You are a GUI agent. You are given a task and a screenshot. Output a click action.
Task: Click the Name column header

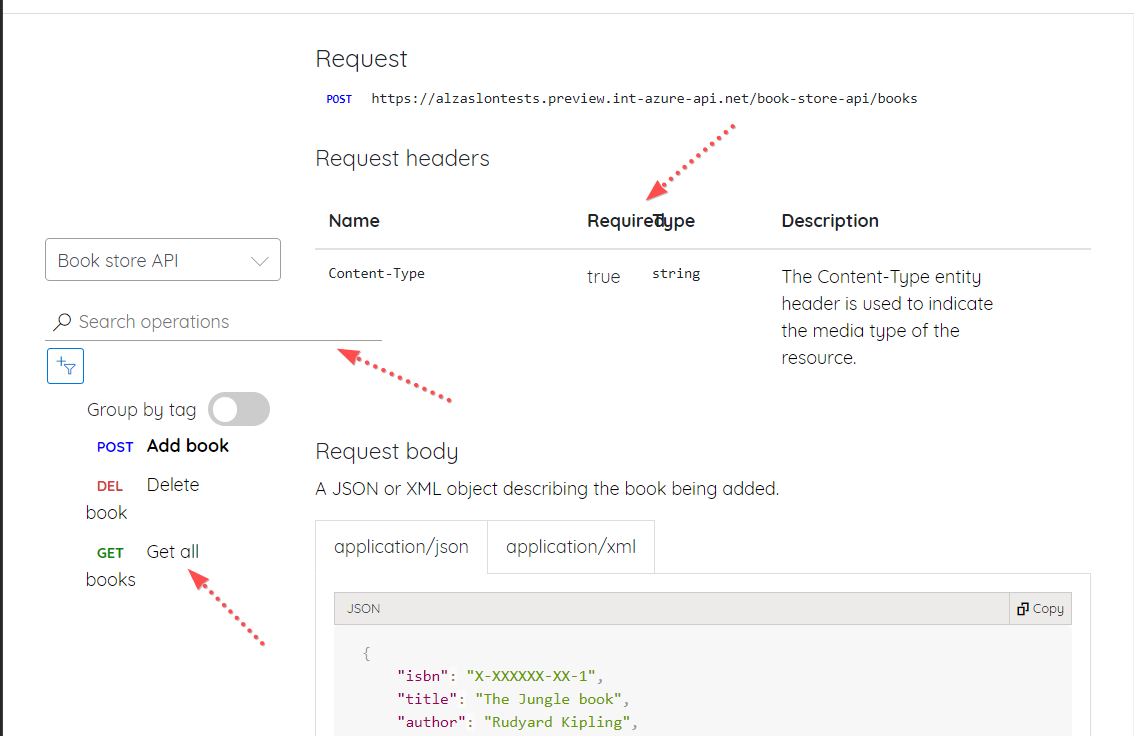(x=354, y=221)
